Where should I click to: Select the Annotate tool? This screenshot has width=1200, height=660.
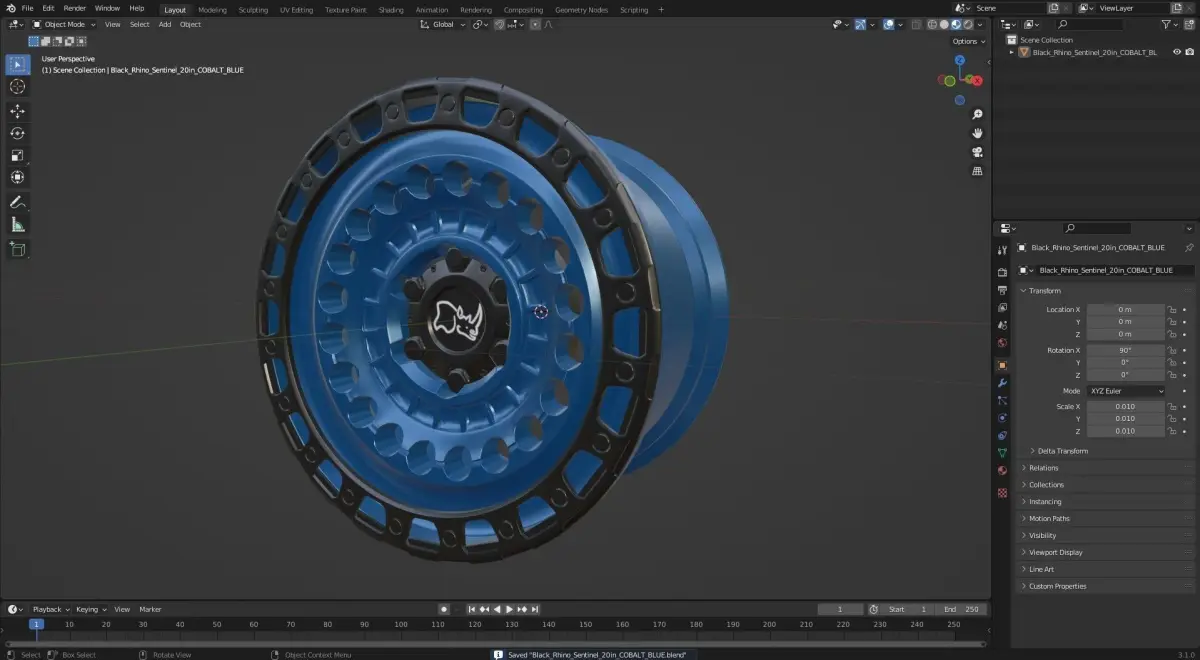pyautogui.click(x=17, y=203)
